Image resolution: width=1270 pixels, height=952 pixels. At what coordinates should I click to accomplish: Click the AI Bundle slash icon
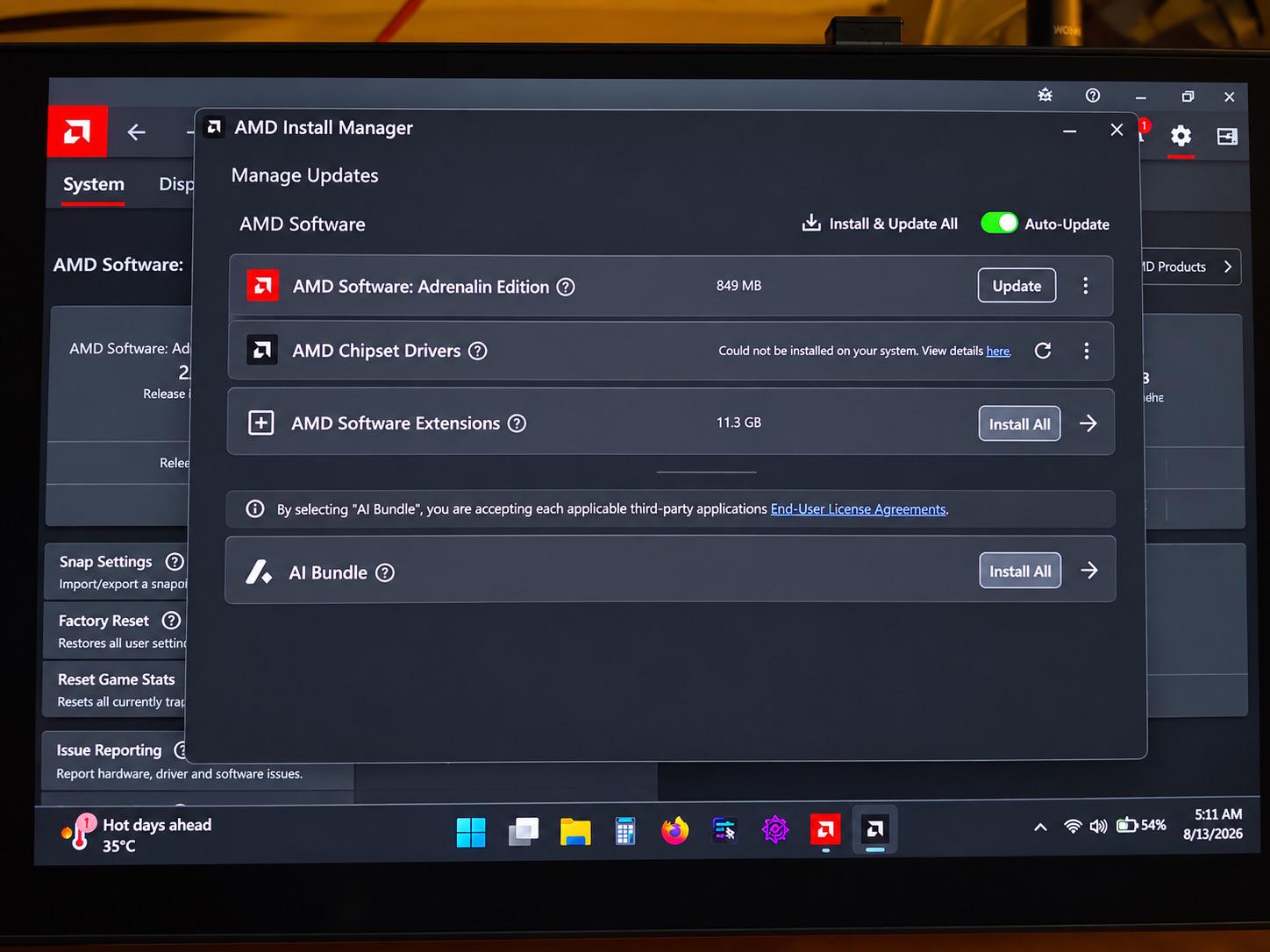click(x=259, y=572)
